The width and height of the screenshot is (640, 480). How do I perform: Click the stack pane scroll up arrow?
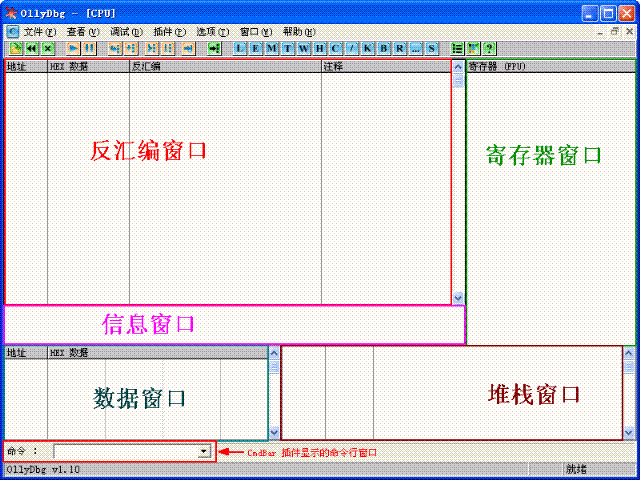tap(629, 353)
